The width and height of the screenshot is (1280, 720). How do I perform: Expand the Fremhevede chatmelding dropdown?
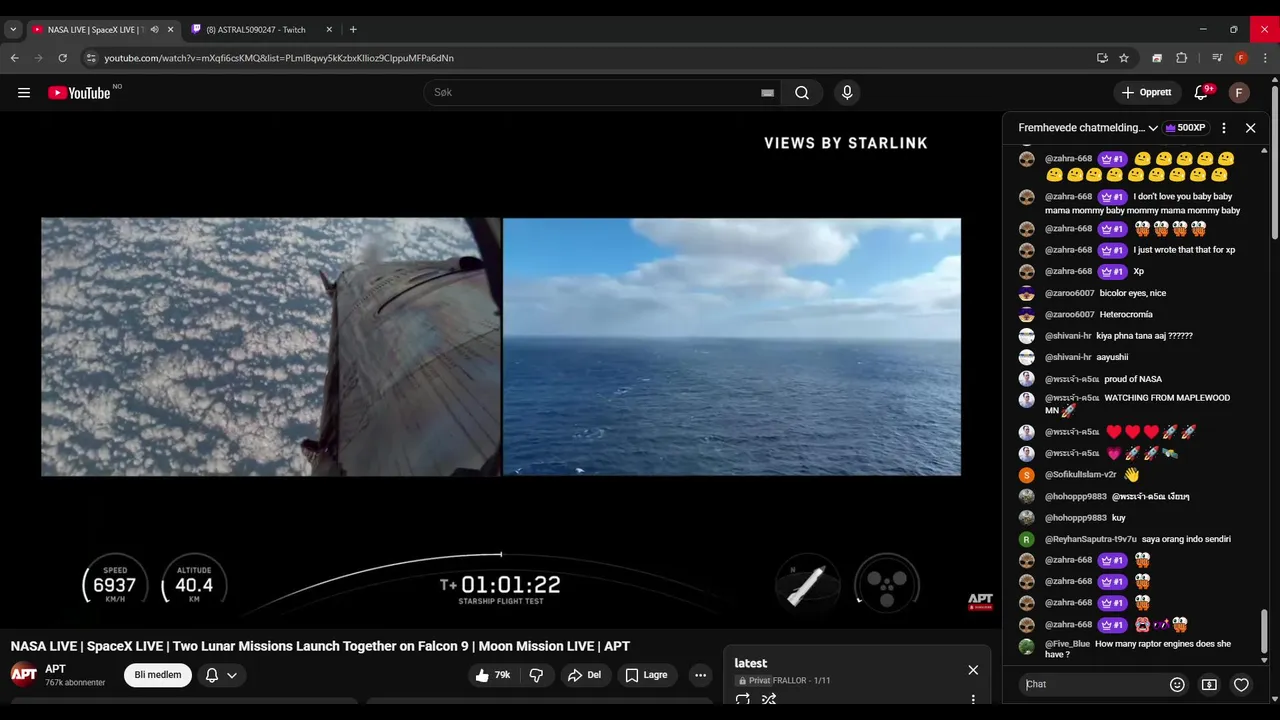(1088, 128)
